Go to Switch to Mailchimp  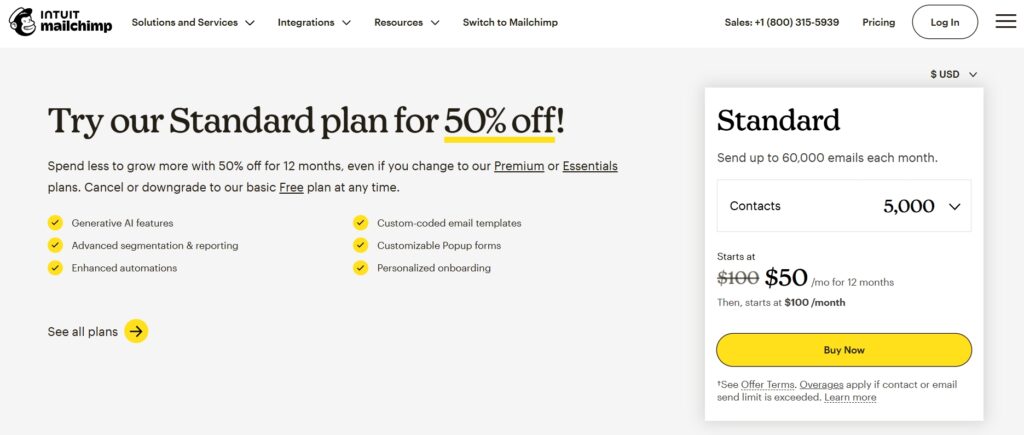pos(510,22)
